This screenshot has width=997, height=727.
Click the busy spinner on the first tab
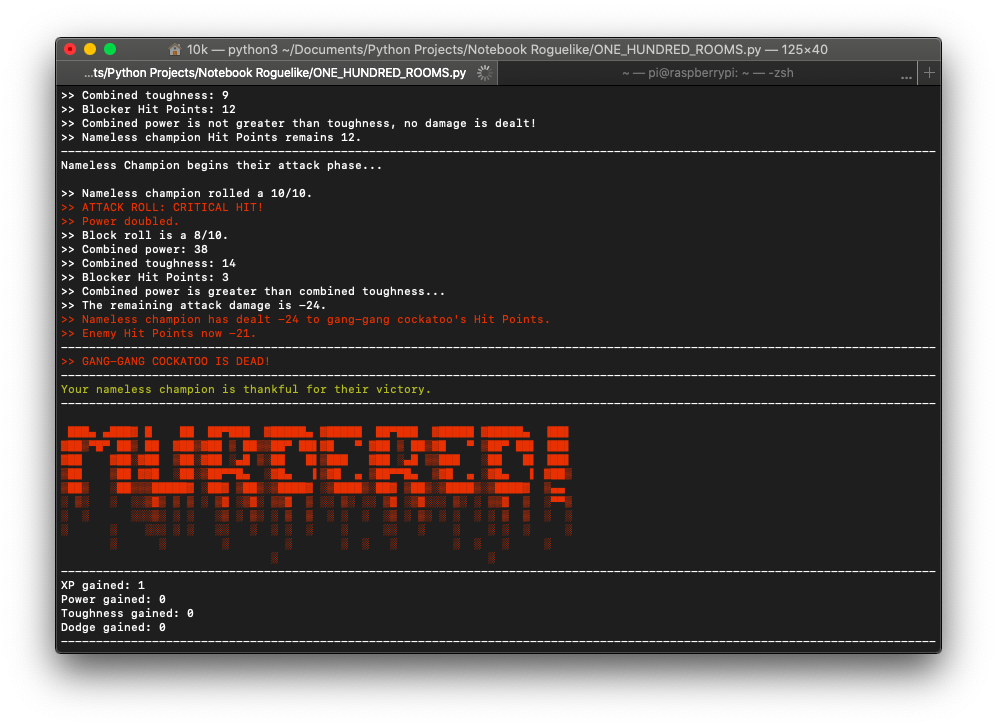click(485, 73)
